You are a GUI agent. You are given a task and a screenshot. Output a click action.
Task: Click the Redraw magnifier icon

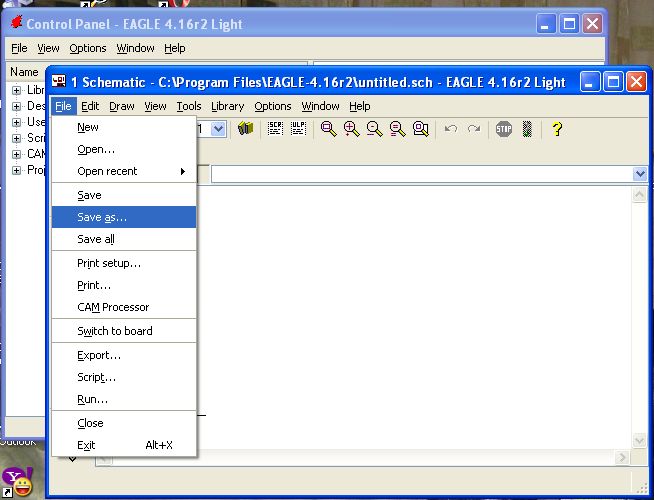click(x=397, y=129)
